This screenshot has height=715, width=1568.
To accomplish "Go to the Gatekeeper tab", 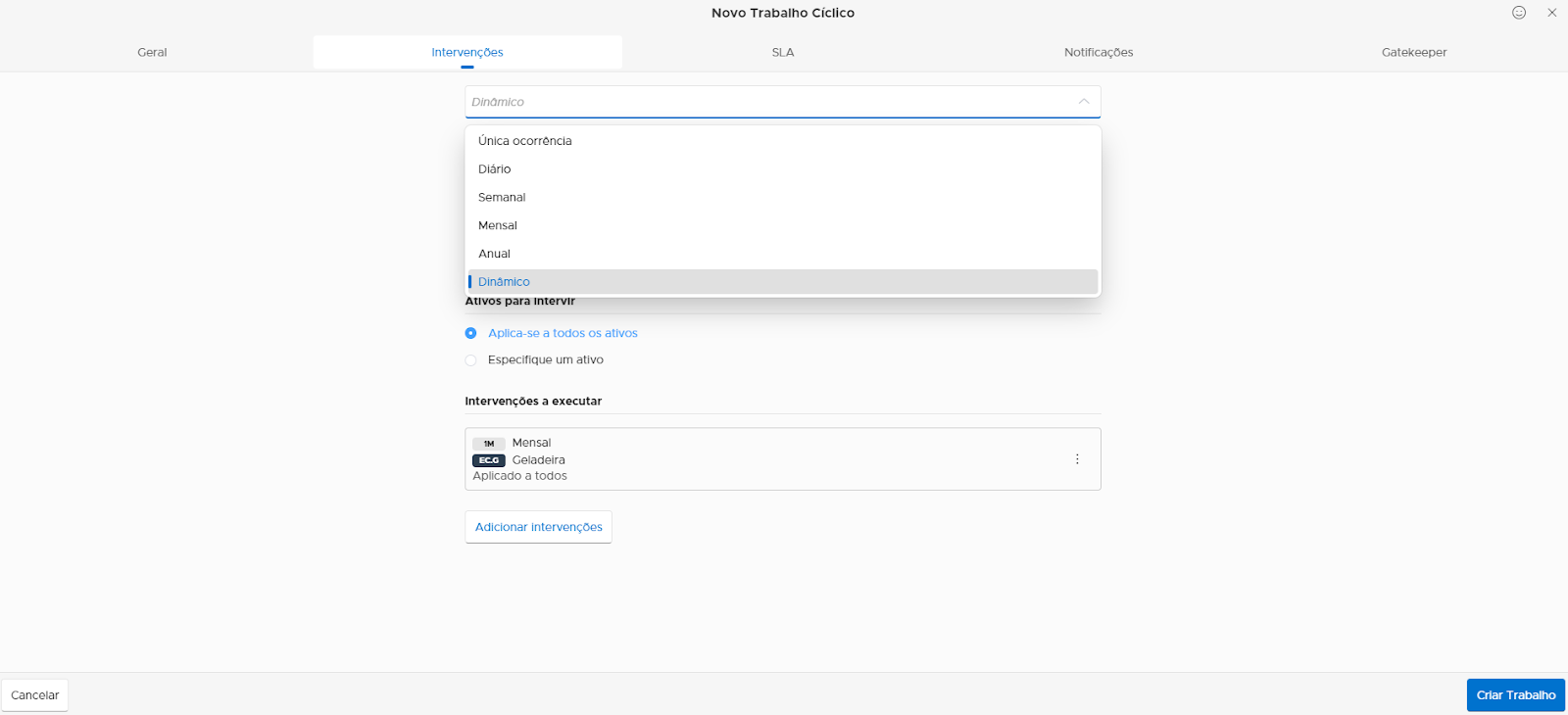I will click(1414, 53).
